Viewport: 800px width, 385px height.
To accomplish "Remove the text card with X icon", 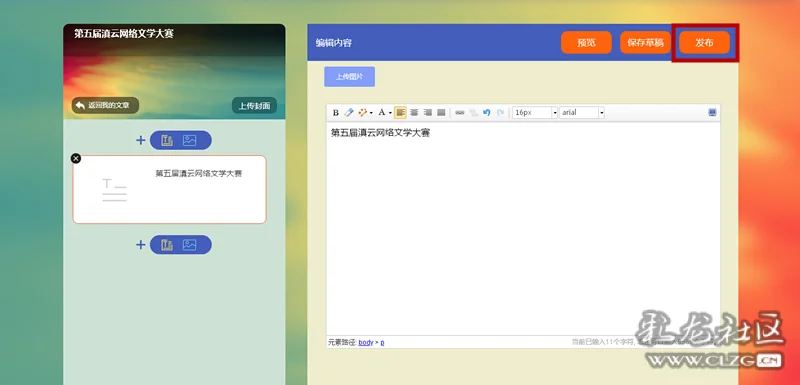I will (x=76, y=159).
